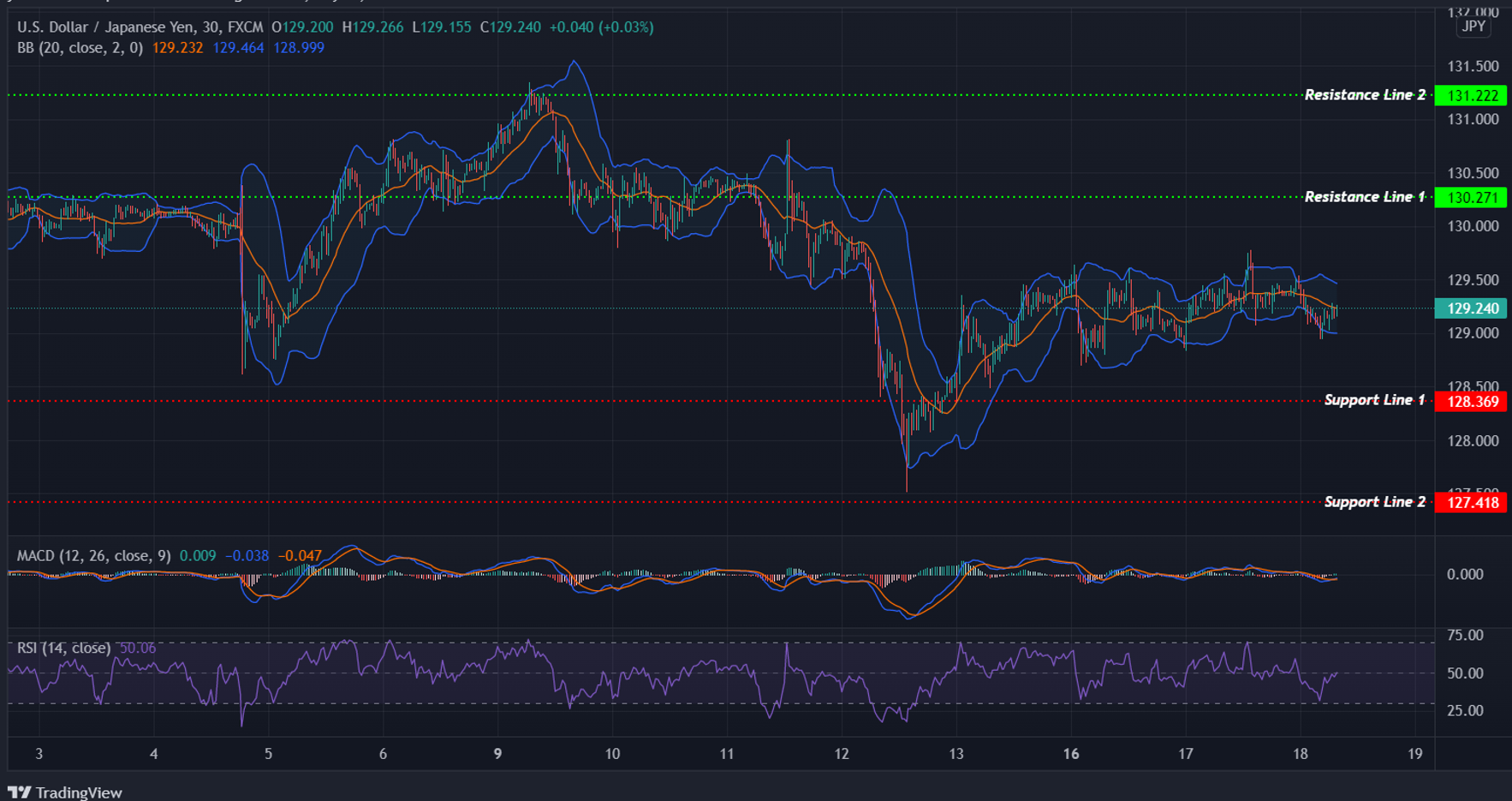Viewport: 1512px width, 801px height.
Task: Click the current price label 129.240 on price scale
Action: click(1472, 309)
